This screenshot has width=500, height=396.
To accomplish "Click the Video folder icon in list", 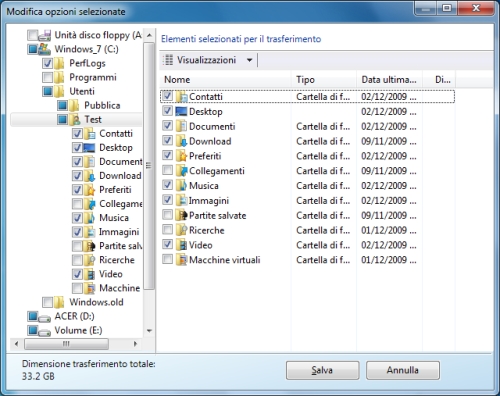I will (x=182, y=245).
